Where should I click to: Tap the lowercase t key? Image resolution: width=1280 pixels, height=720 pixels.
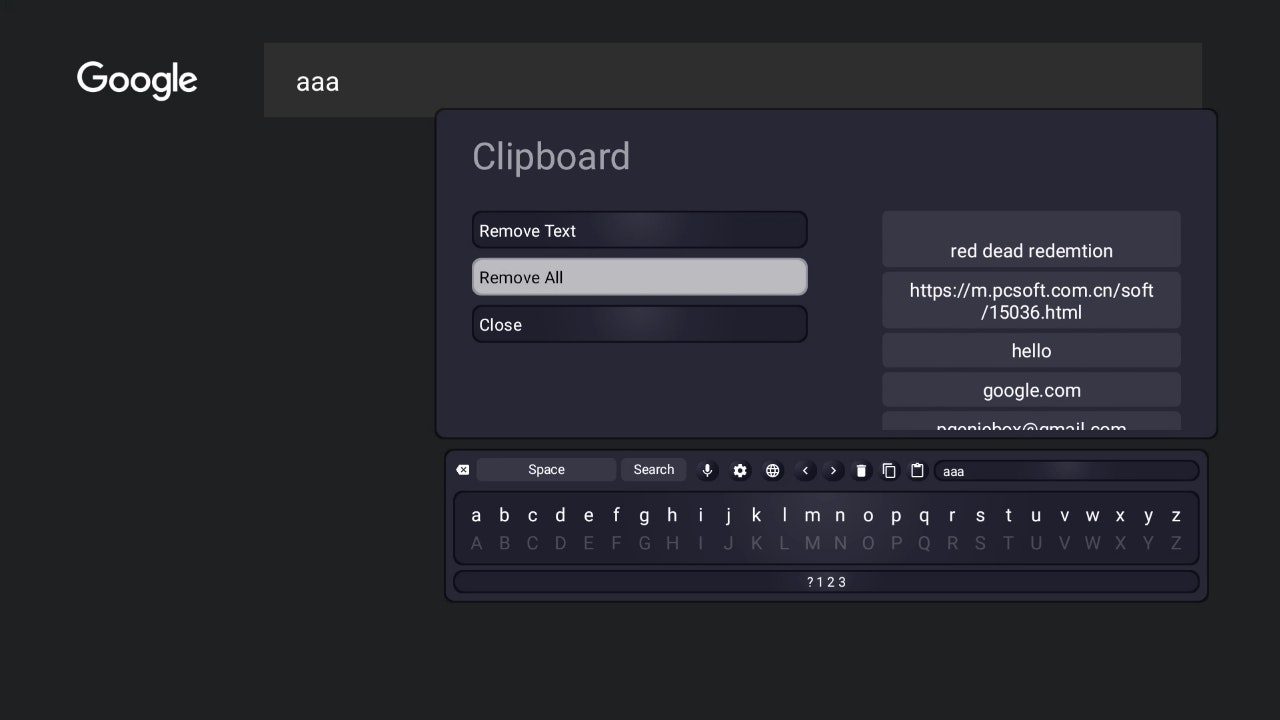[1008, 516]
